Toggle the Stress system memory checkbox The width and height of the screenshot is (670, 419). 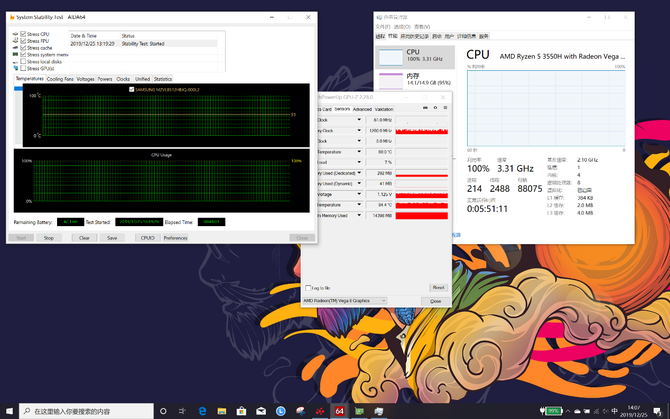click(x=23, y=54)
